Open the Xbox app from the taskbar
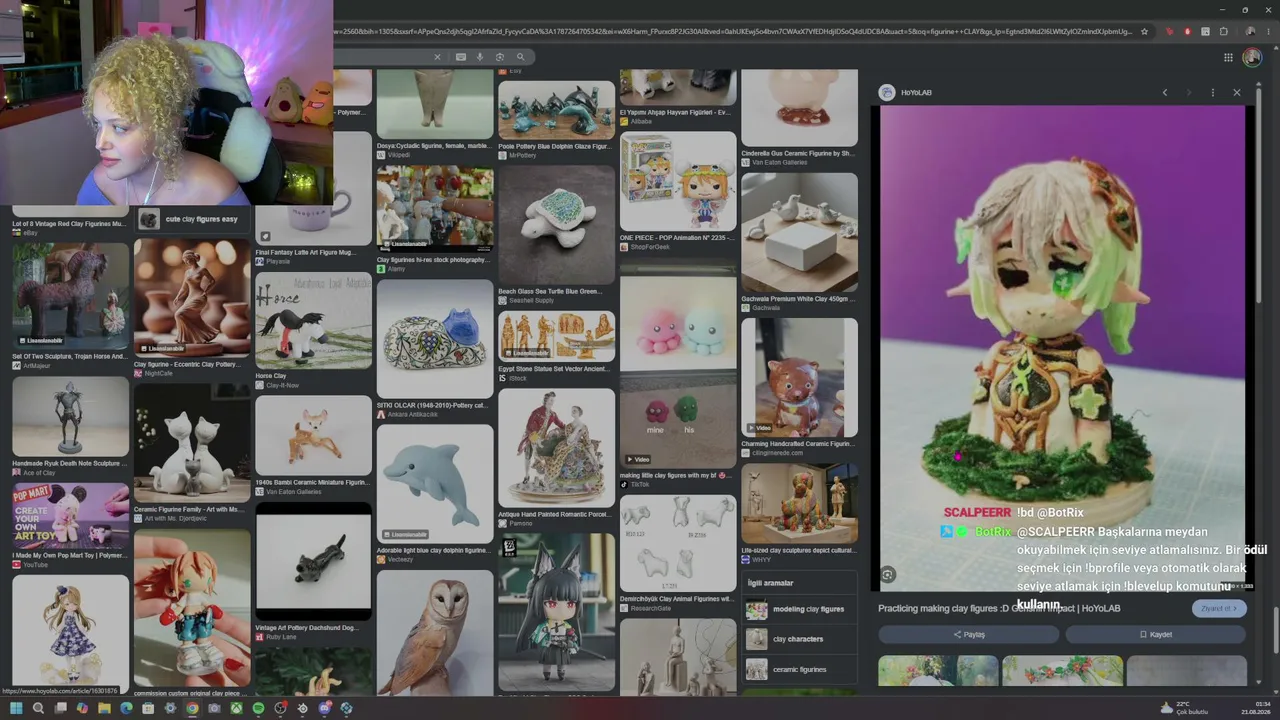1280x720 pixels. pos(236,708)
